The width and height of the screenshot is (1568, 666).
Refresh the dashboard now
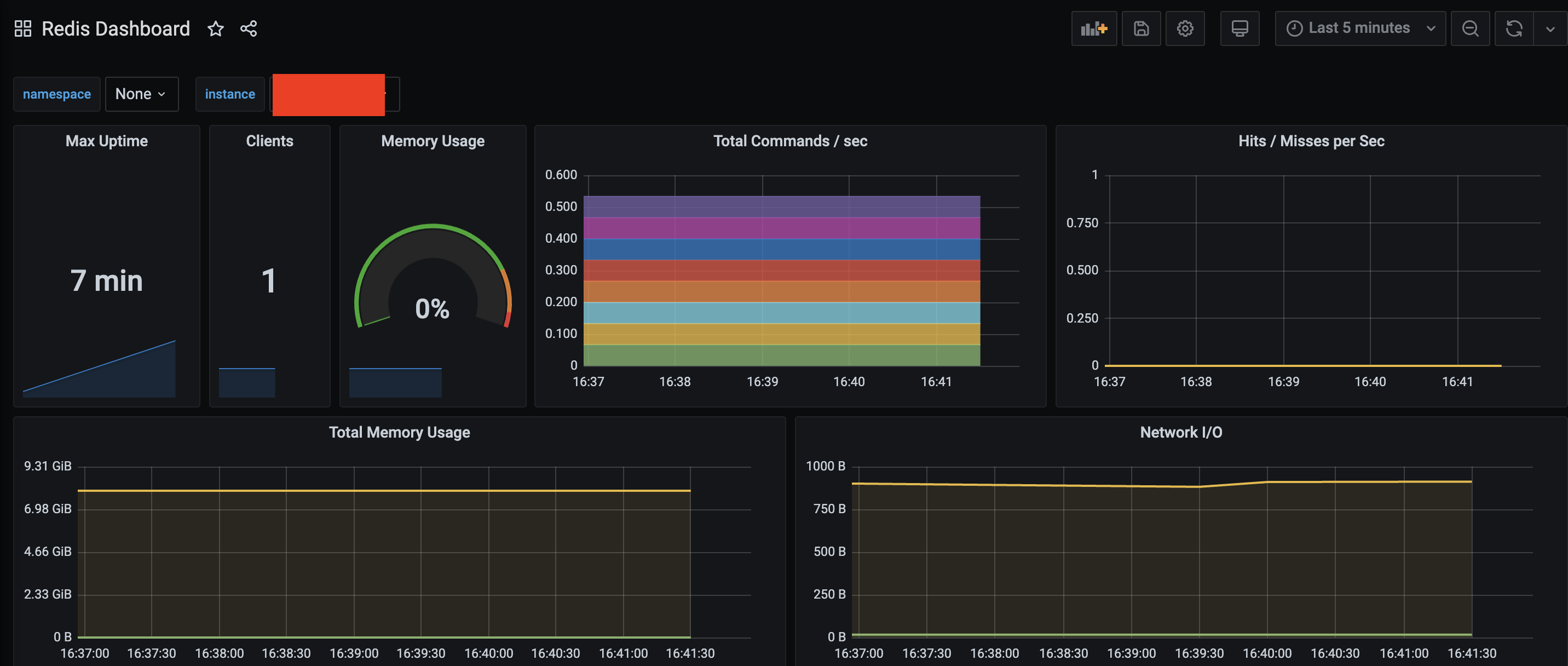coord(1514,28)
